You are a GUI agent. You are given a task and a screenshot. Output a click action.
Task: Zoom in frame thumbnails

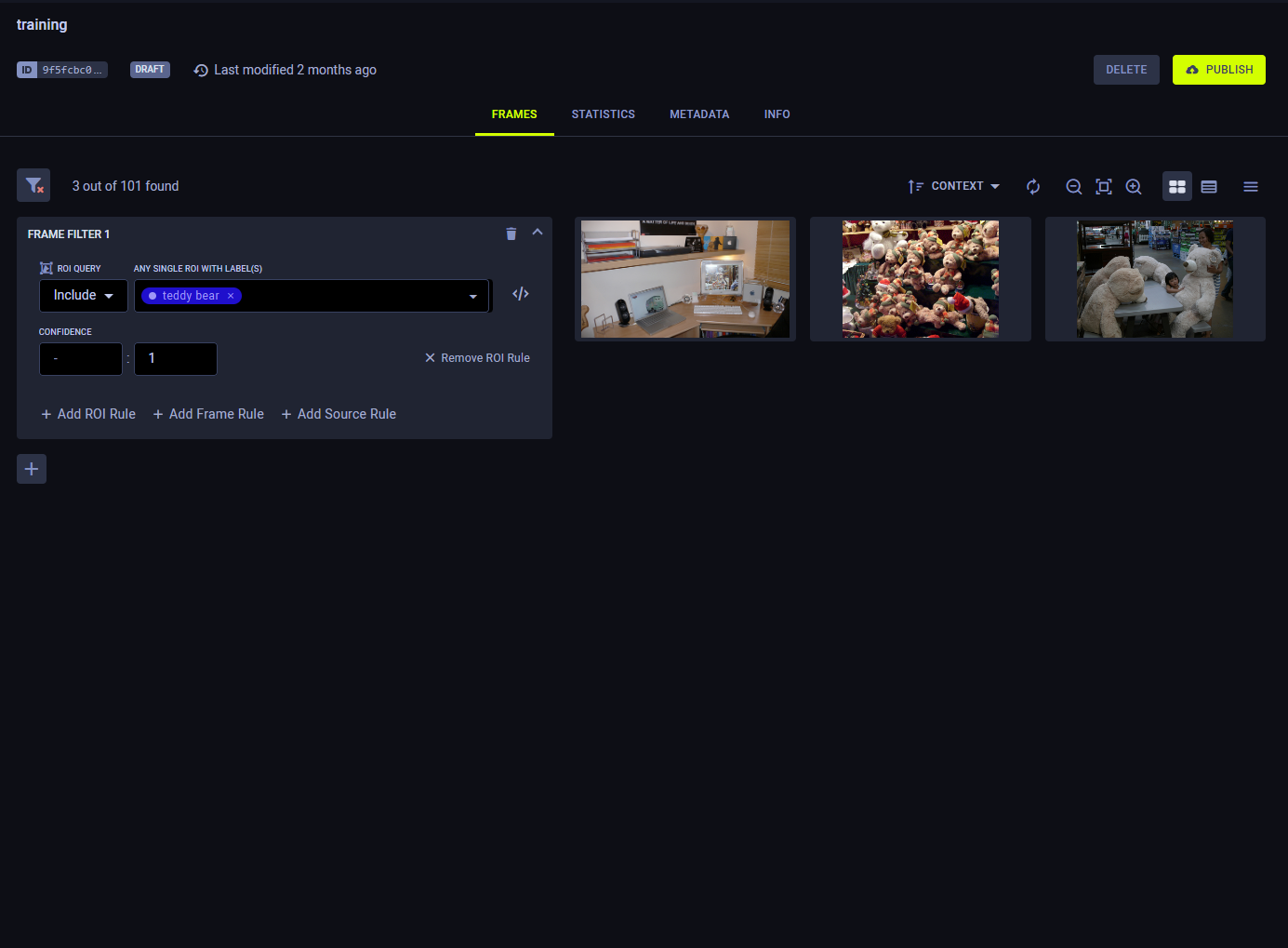point(1134,186)
